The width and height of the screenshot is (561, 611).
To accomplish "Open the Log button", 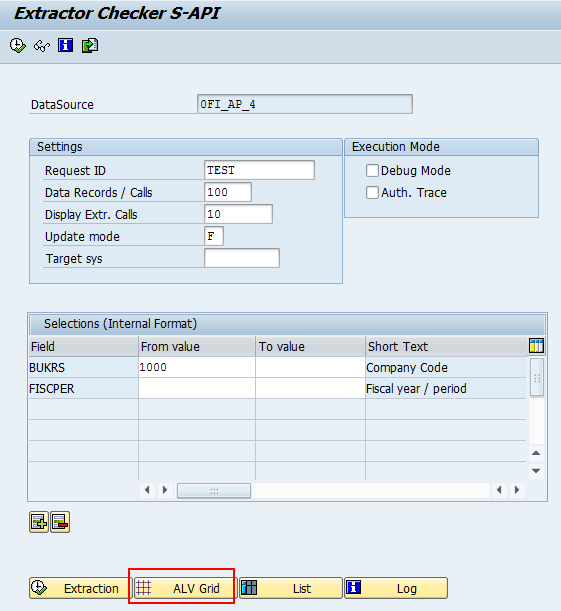I will click(396, 588).
